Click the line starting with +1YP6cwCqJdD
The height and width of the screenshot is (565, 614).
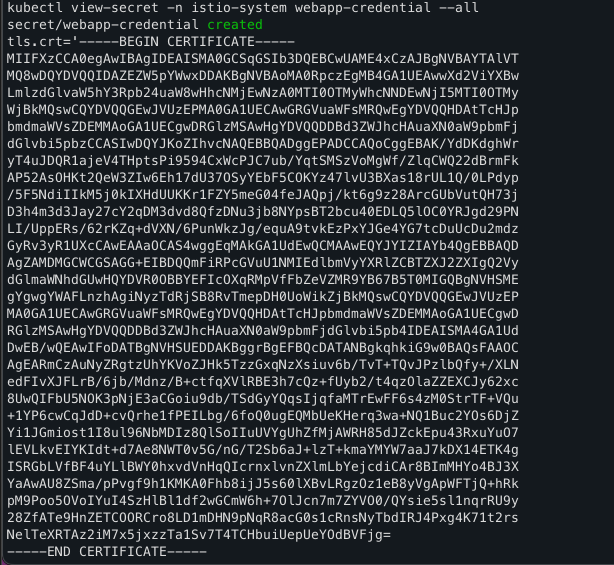tap(263, 415)
